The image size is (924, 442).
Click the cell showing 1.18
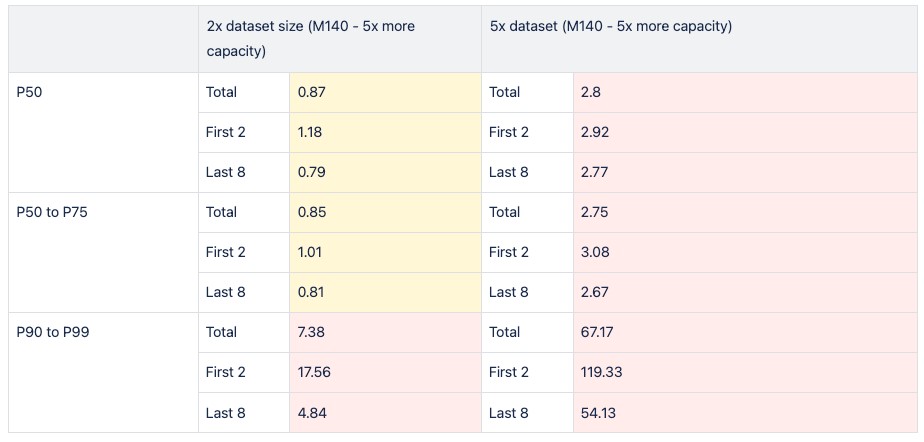coord(385,132)
